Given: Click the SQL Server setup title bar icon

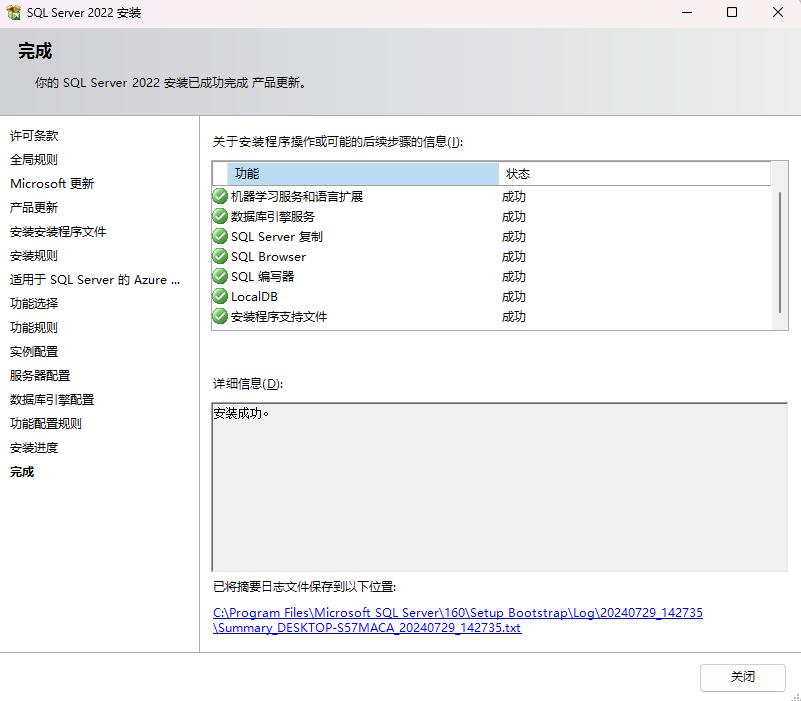Looking at the screenshot, I should point(14,13).
